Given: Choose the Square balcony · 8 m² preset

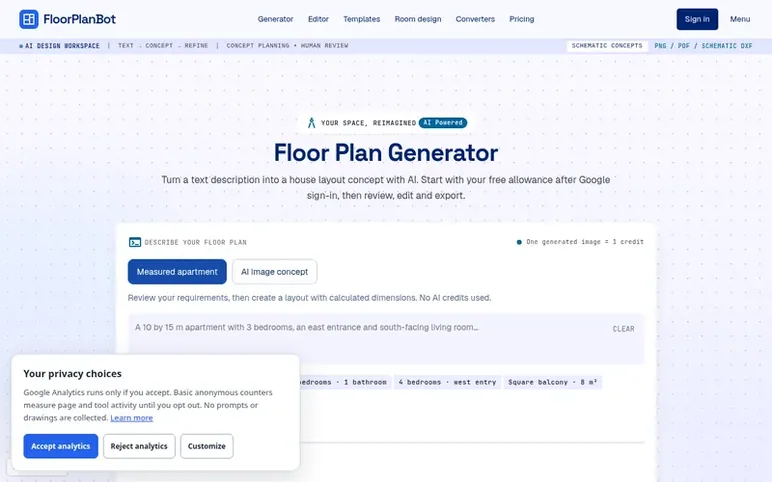Looking at the screenshot, I should (x=552, y=383).
